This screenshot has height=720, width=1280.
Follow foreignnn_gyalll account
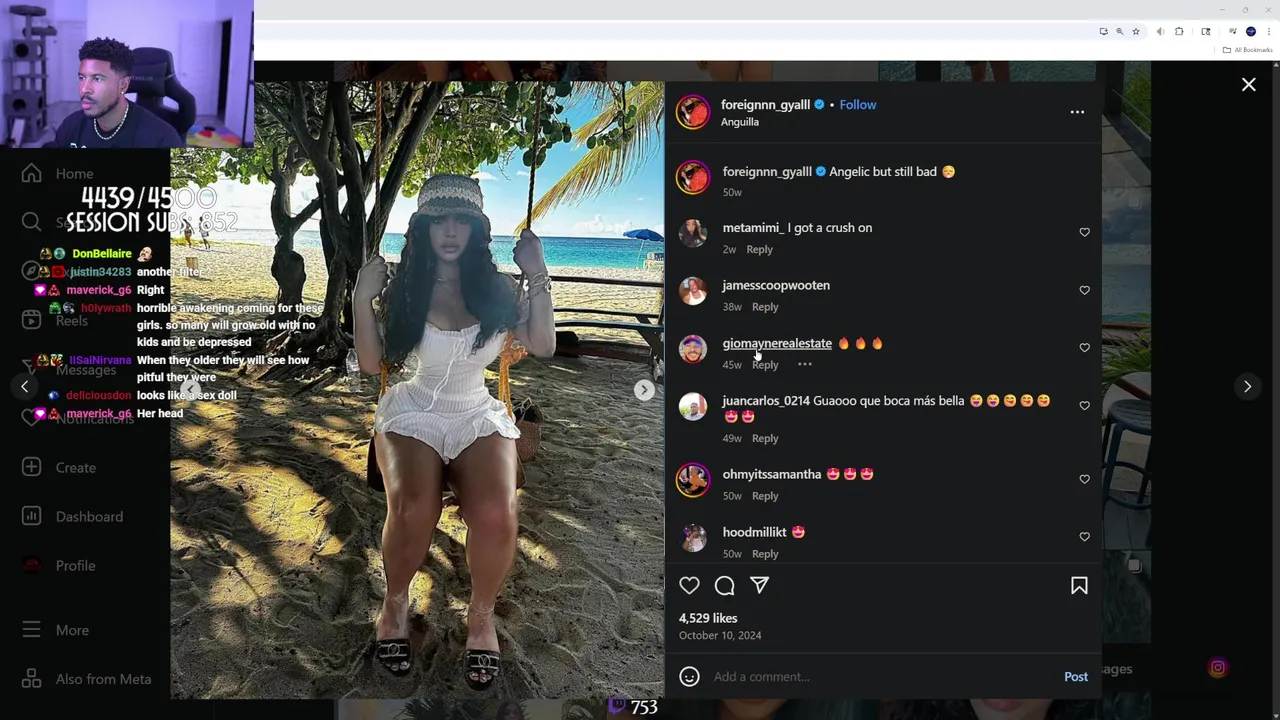(857, 104)
